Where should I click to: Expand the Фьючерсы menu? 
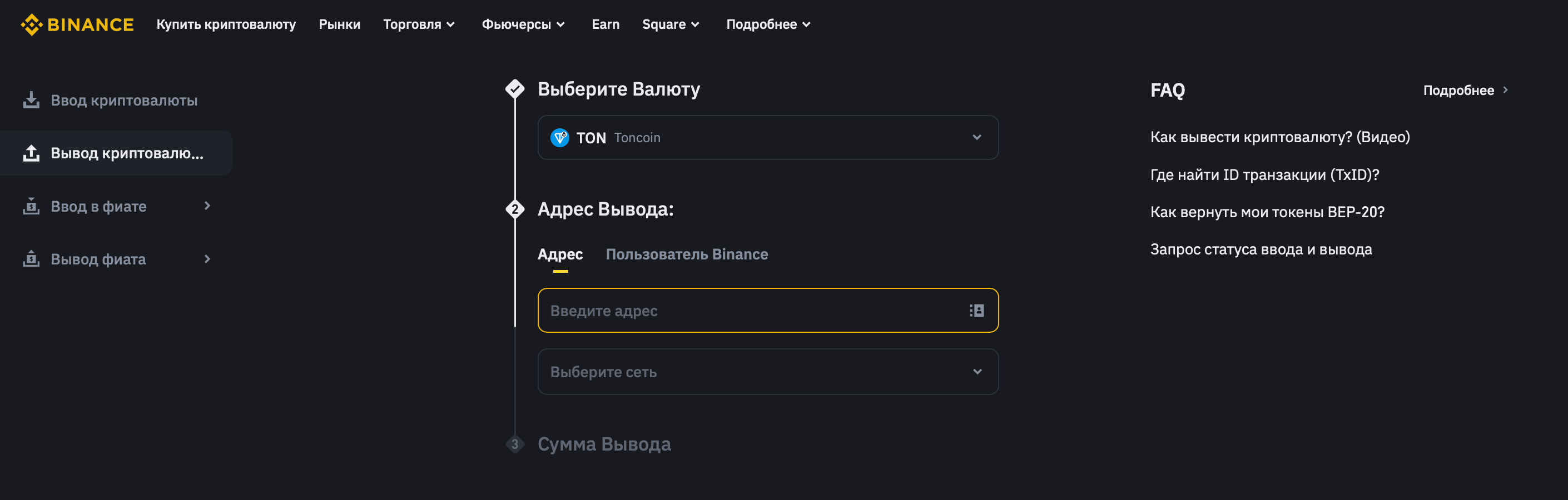coord(523,24)
